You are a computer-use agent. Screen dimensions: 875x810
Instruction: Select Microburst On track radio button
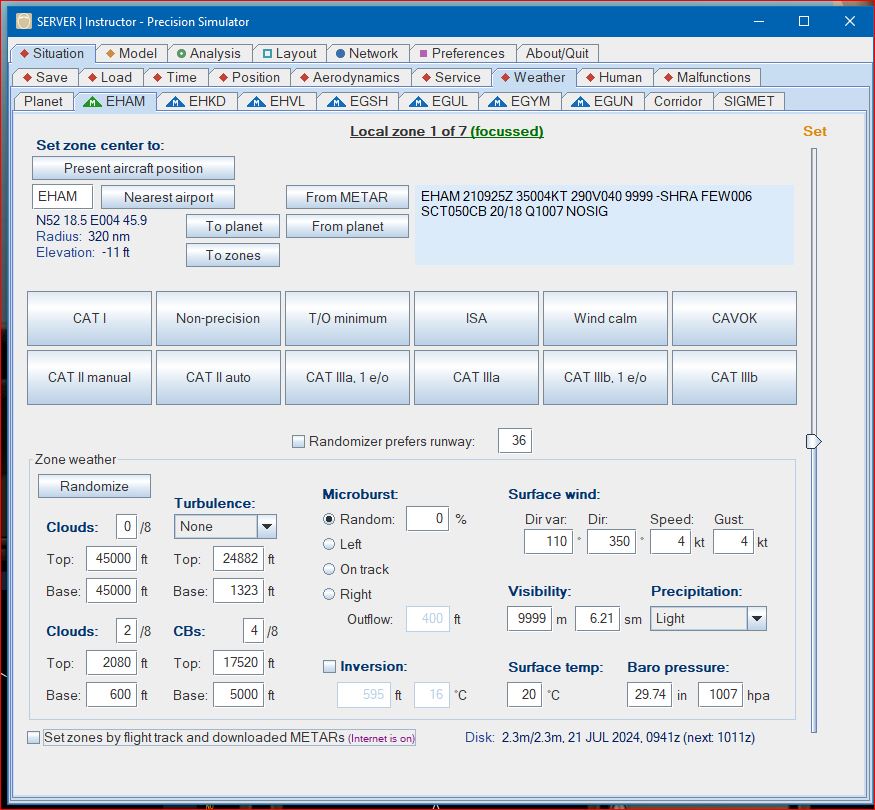(329, 569)
